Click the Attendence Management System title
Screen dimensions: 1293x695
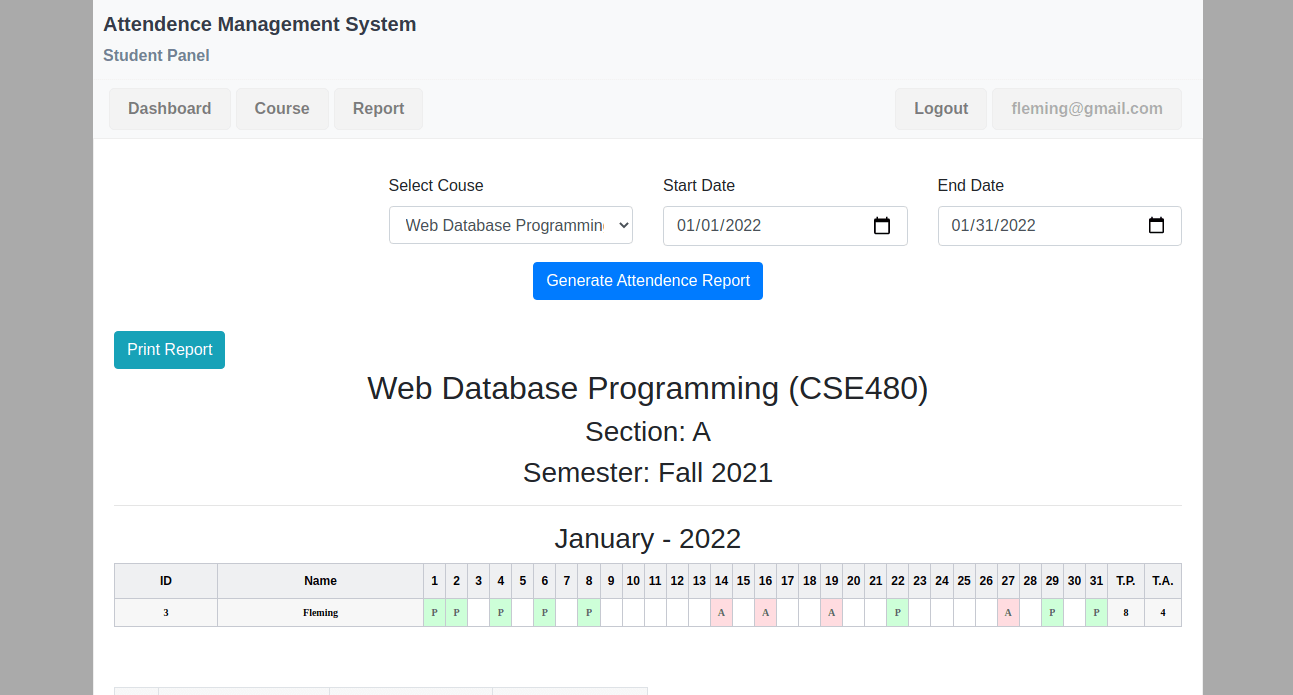click(x=259, y=25)
